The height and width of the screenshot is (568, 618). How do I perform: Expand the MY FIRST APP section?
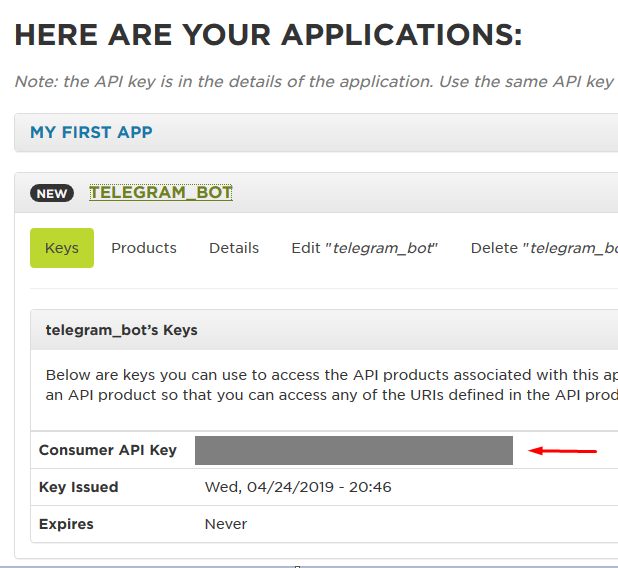91,132
